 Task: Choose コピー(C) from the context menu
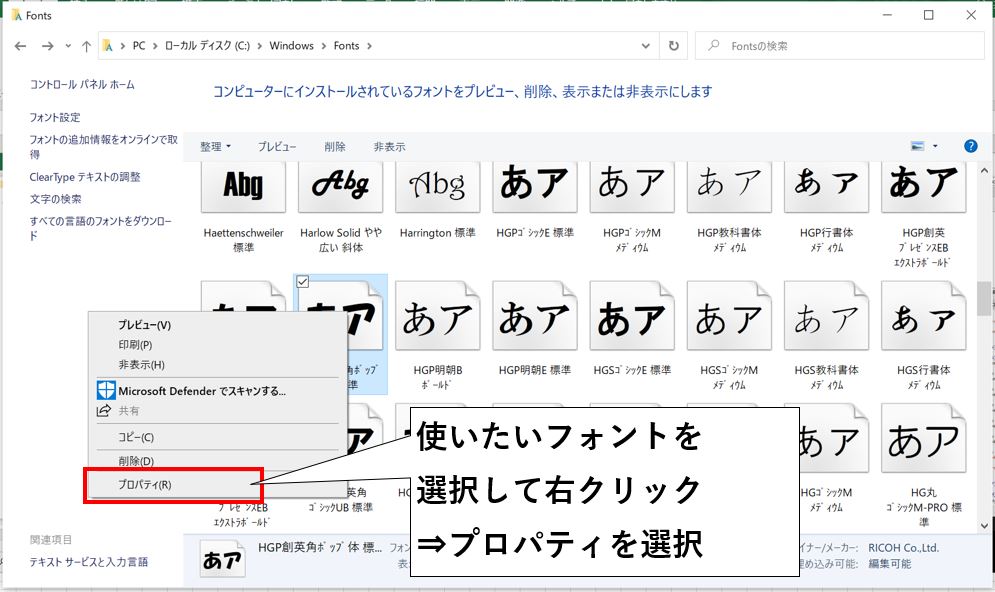(136, 437)
